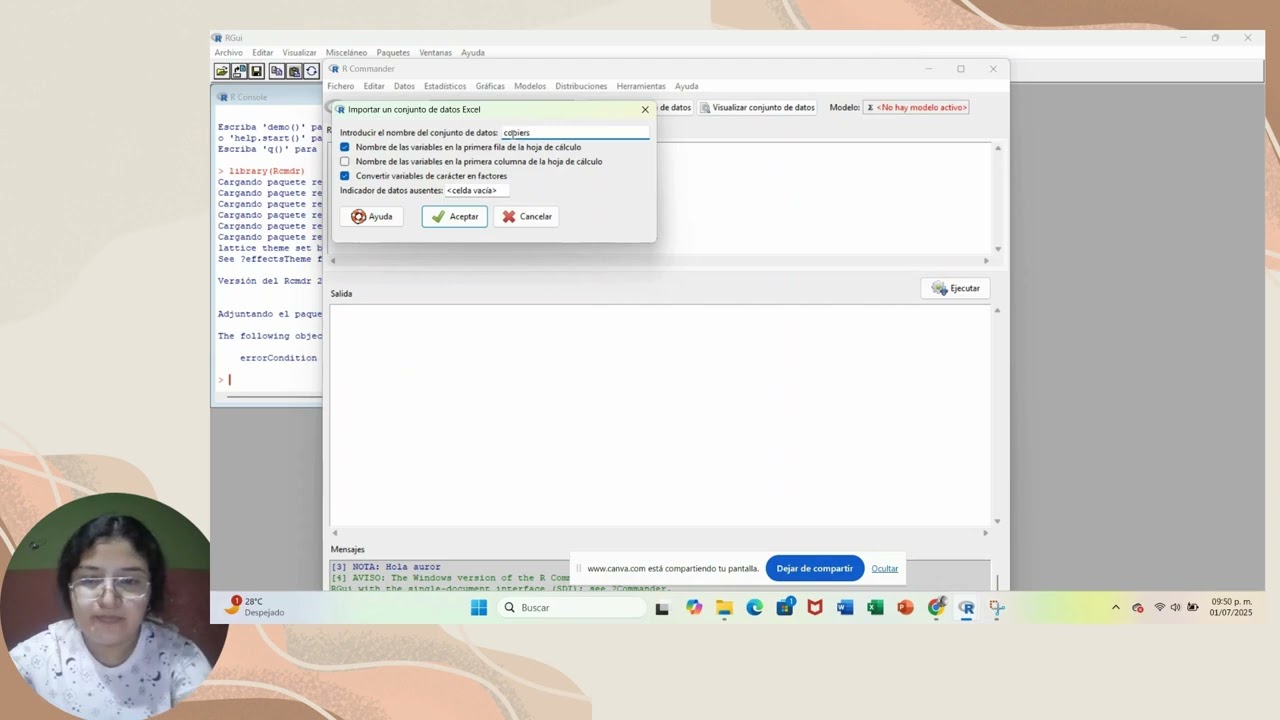
Task: Toggle variable names in first row checkbox
Action: point(345,147)
